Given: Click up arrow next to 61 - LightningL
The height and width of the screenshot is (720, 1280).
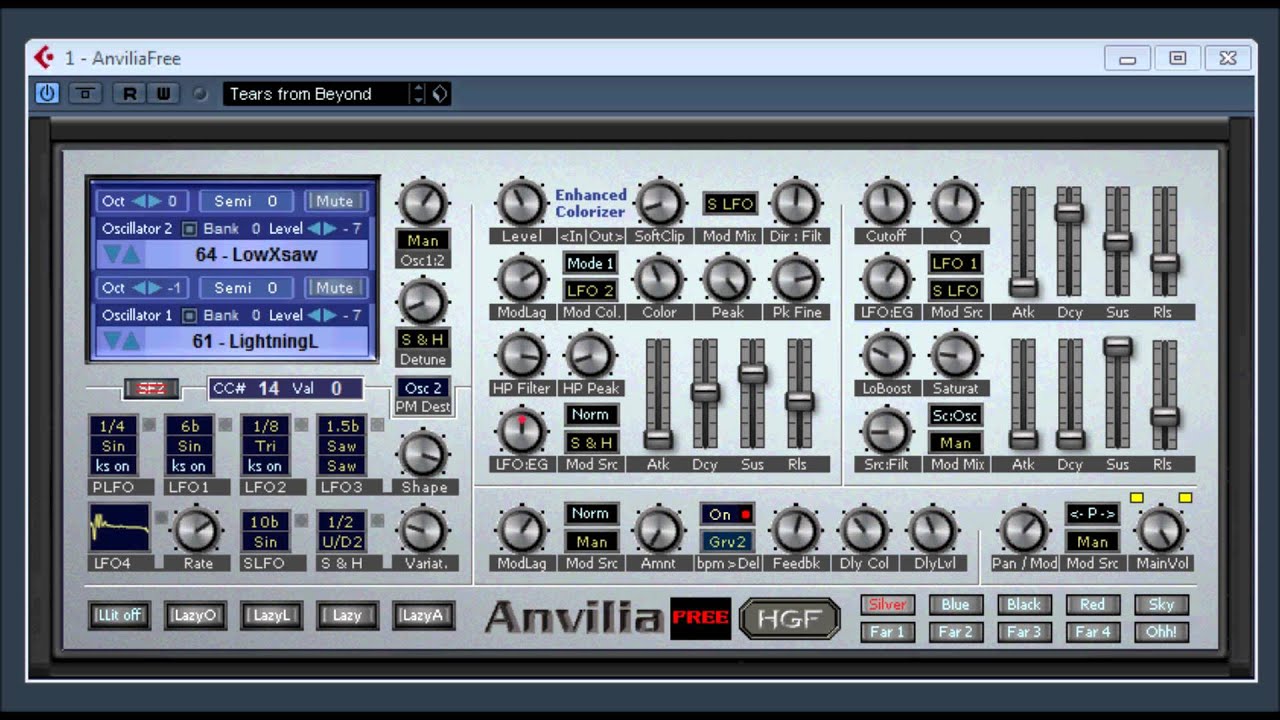Looking at the screenshot, I should [x=131, y=341].
